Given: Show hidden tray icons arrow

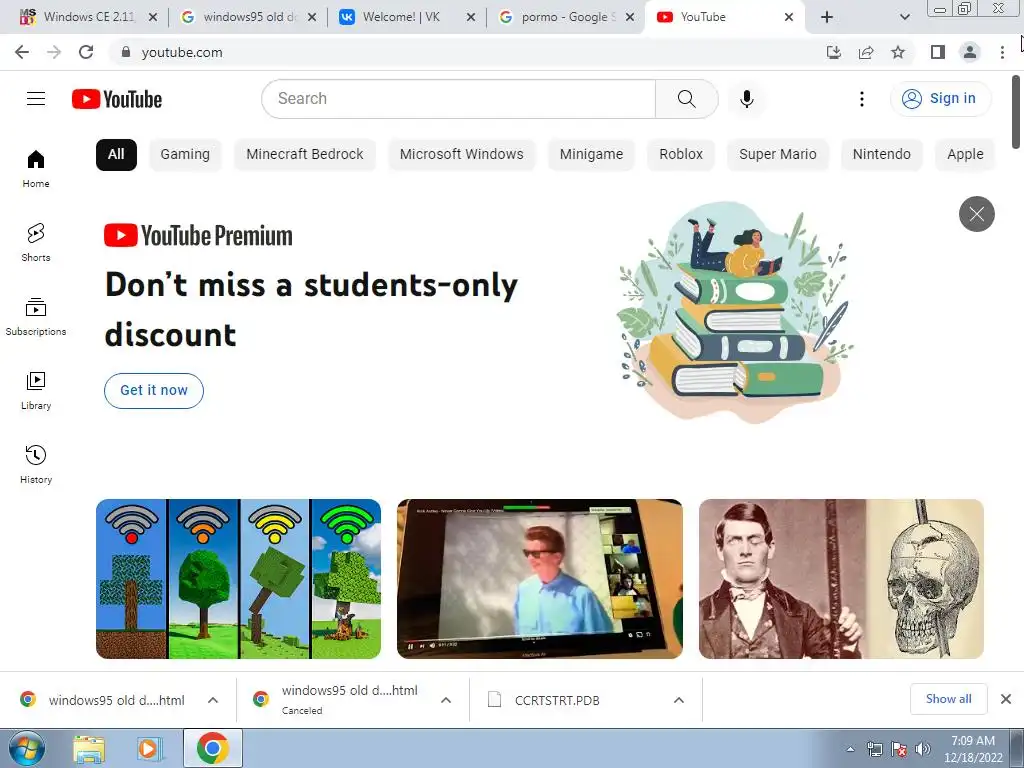Looking at the screenshot, I should [850, 749].
